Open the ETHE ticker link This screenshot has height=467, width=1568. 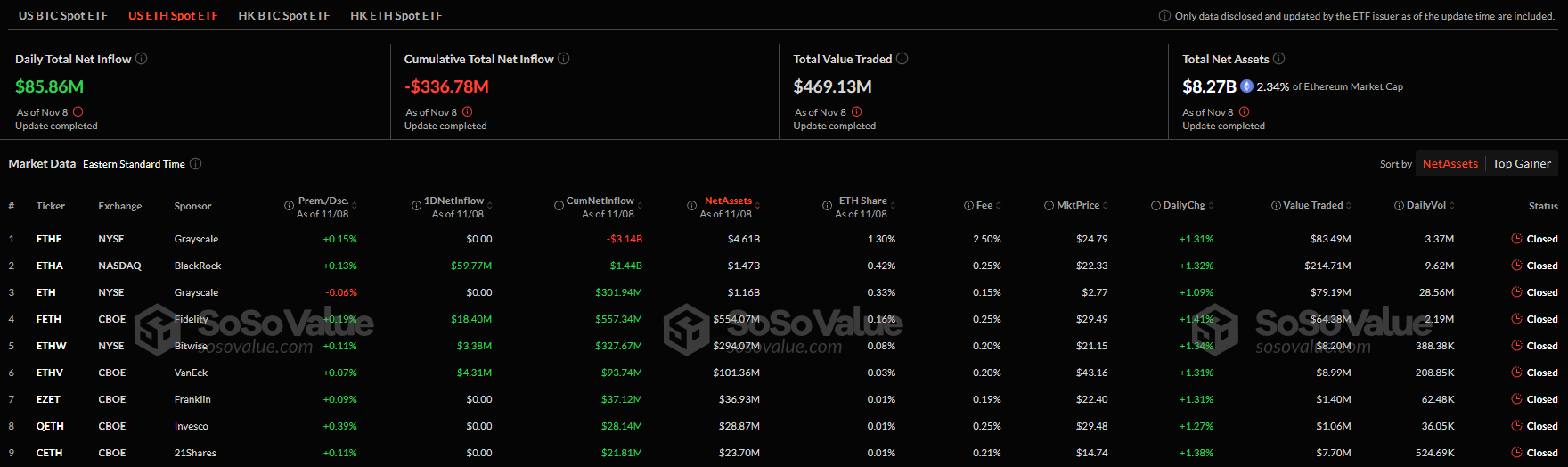49,239
